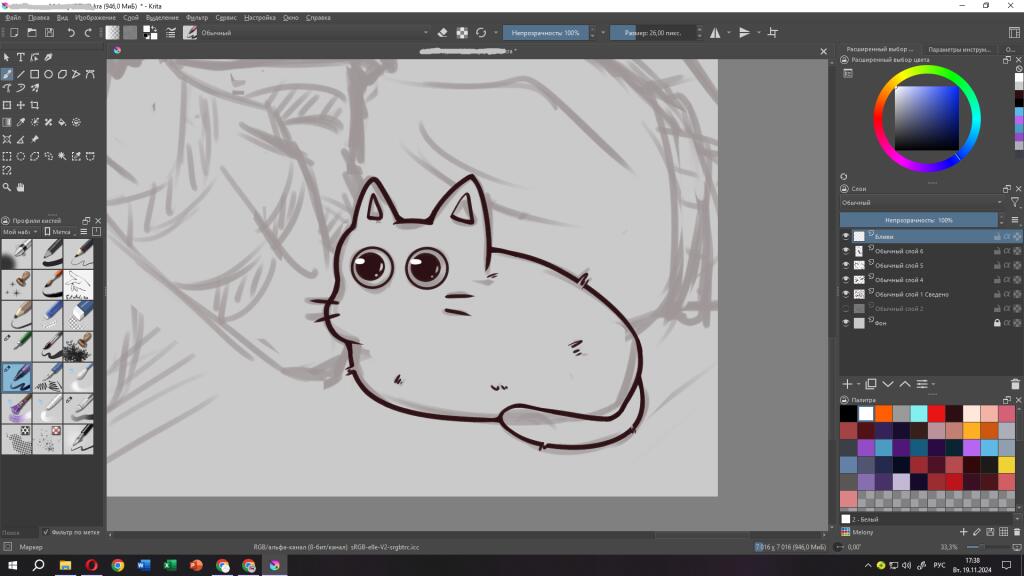This screenshot has height=576, width=1024.
Task: Select the Text tool in the toolbox
Action: click(20, 57)
